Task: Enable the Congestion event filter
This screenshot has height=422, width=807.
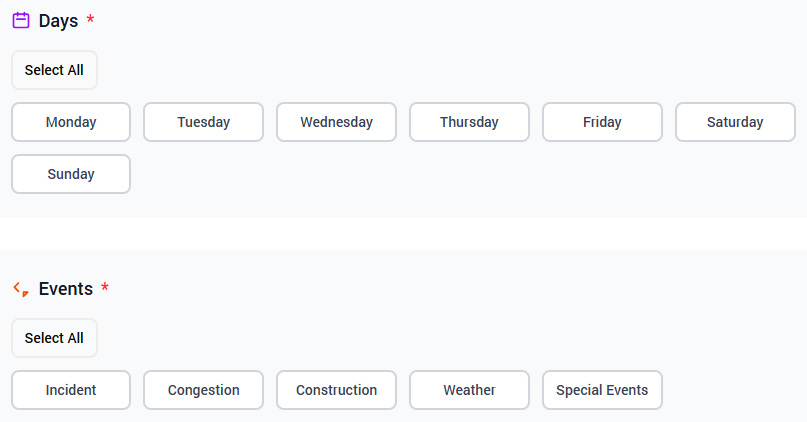Action: (x=203, y=390)
